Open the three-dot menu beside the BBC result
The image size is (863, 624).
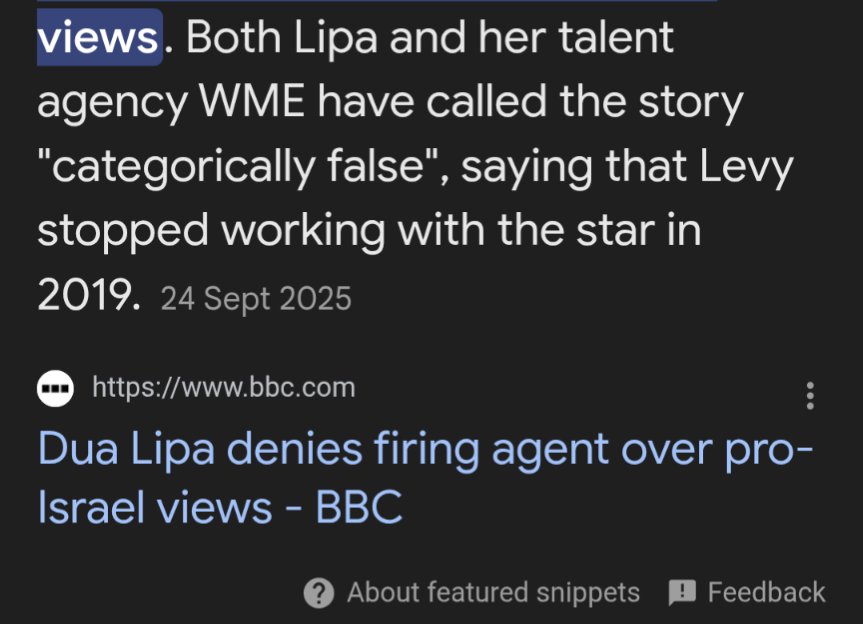tap(810, 396)
